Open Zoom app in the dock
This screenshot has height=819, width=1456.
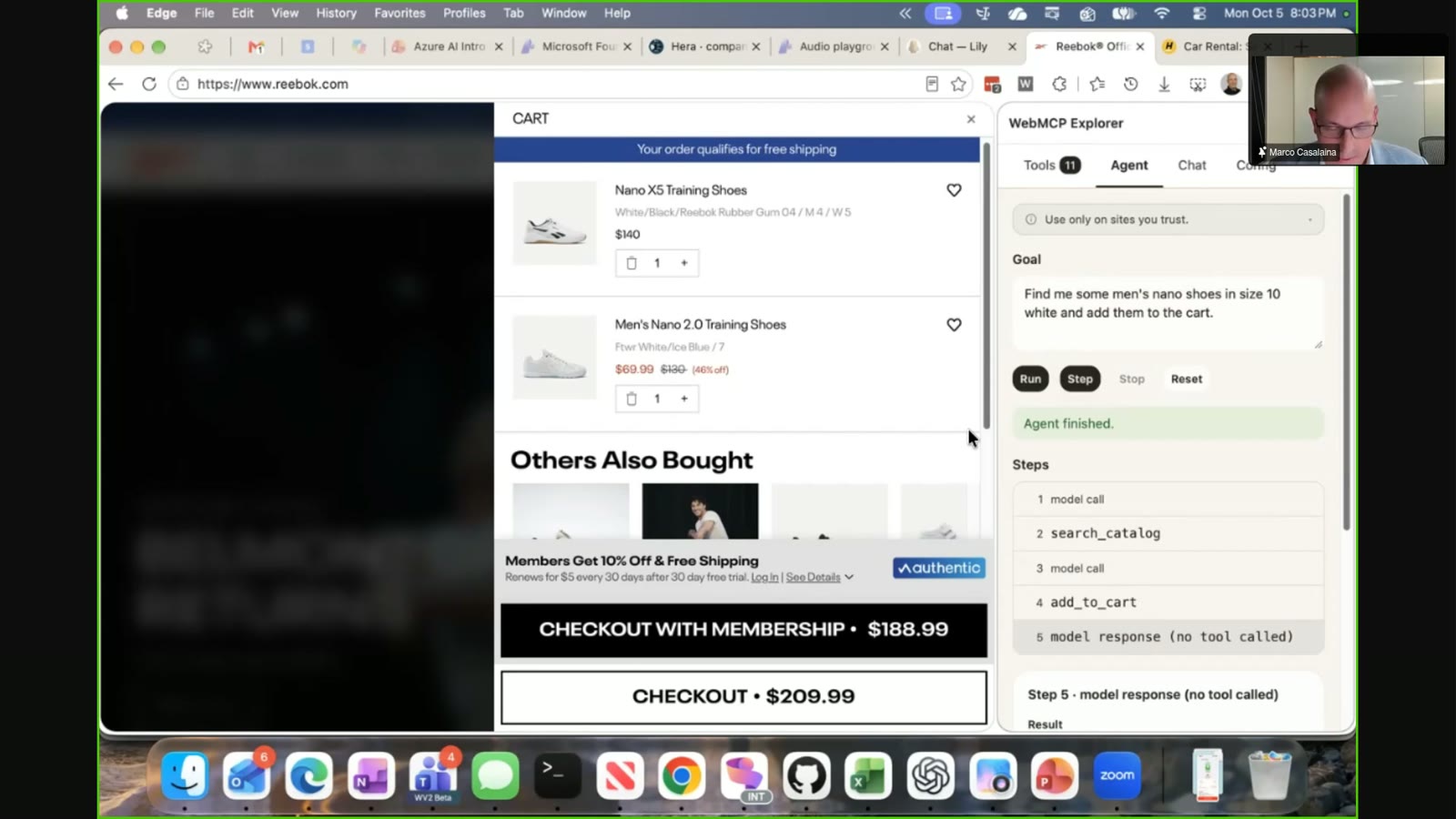point(1117,775)
